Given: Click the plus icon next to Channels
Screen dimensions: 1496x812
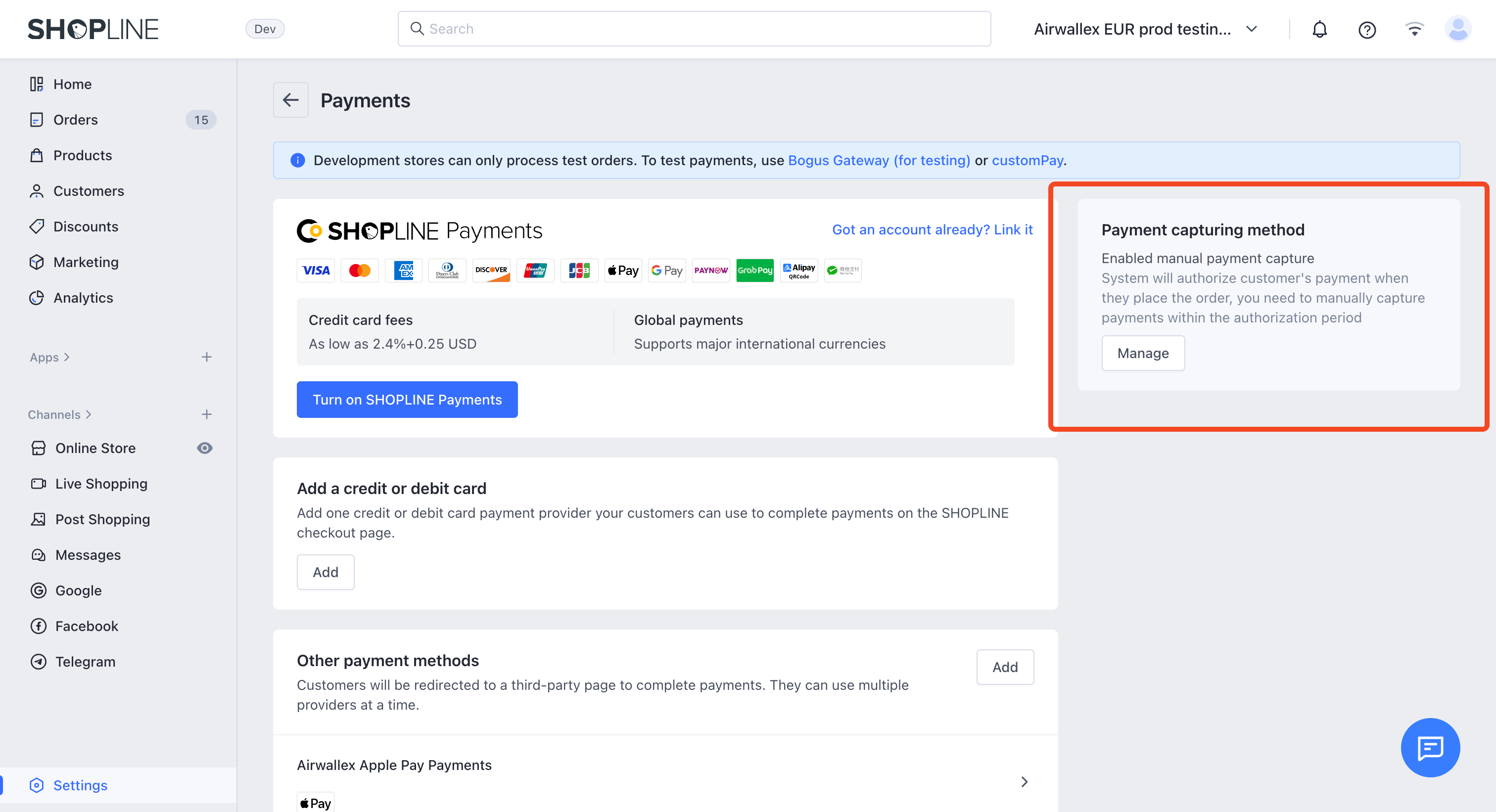Looking at the screenshot, I should 207,414.
